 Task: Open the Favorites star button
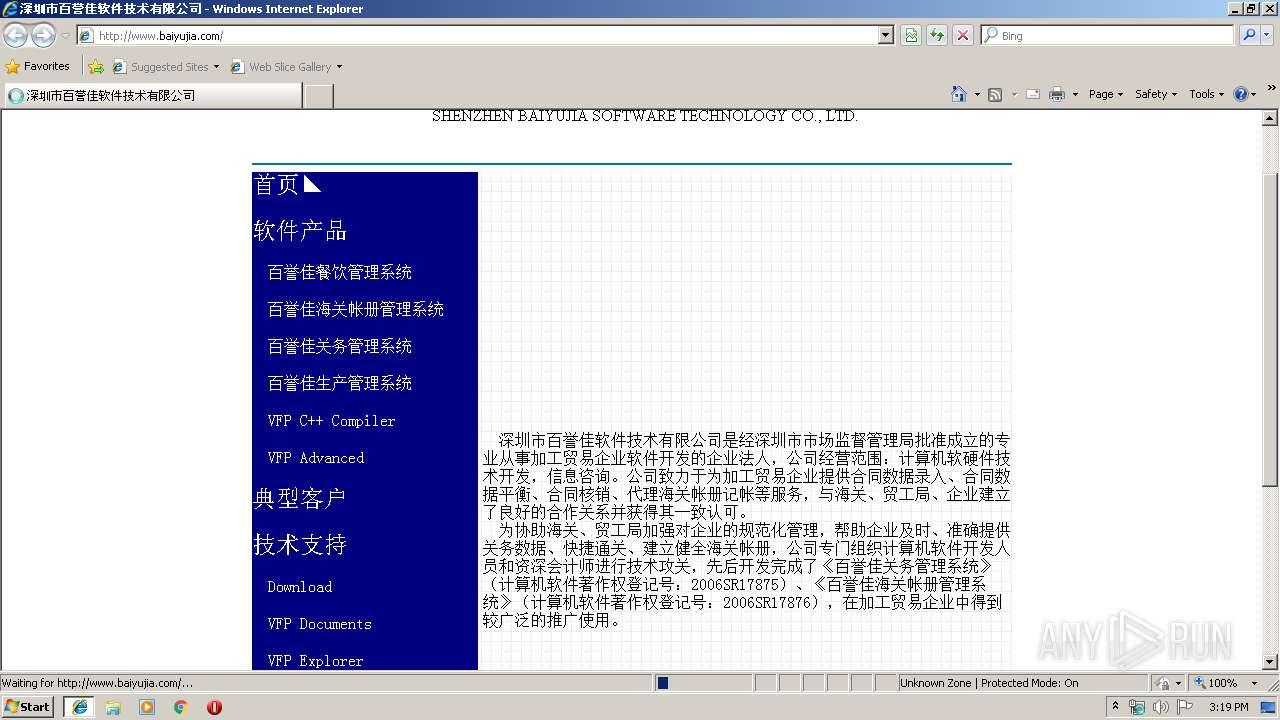tap(38, 66)
